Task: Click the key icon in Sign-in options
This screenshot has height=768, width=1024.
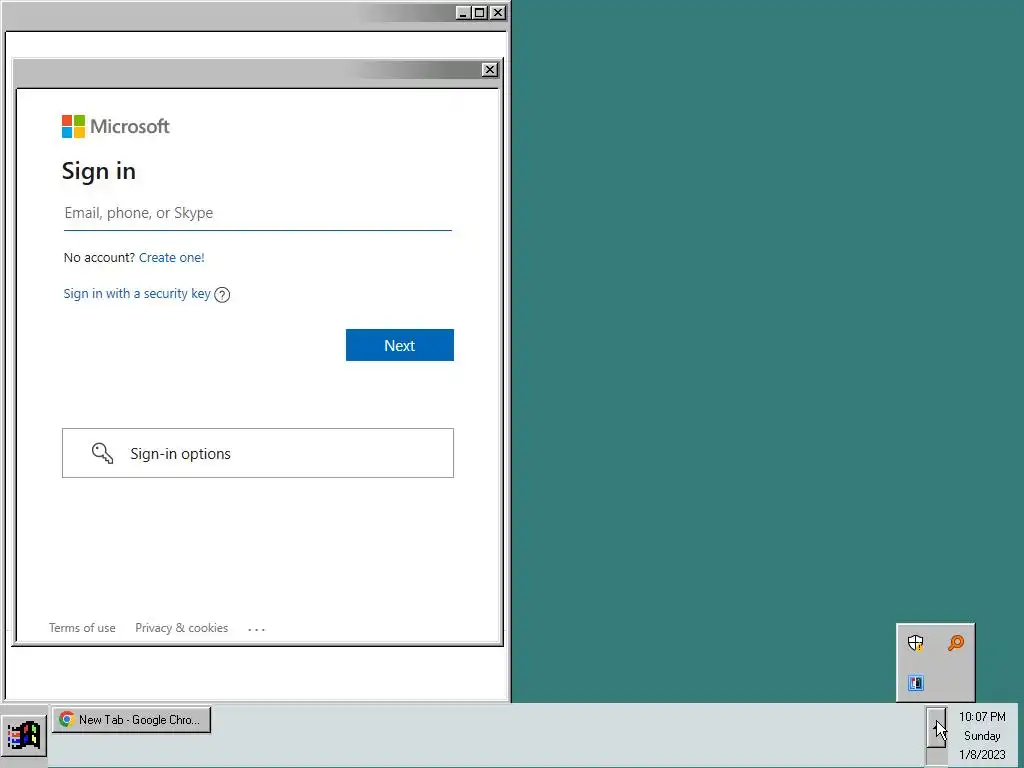Action: click(103, 453)
